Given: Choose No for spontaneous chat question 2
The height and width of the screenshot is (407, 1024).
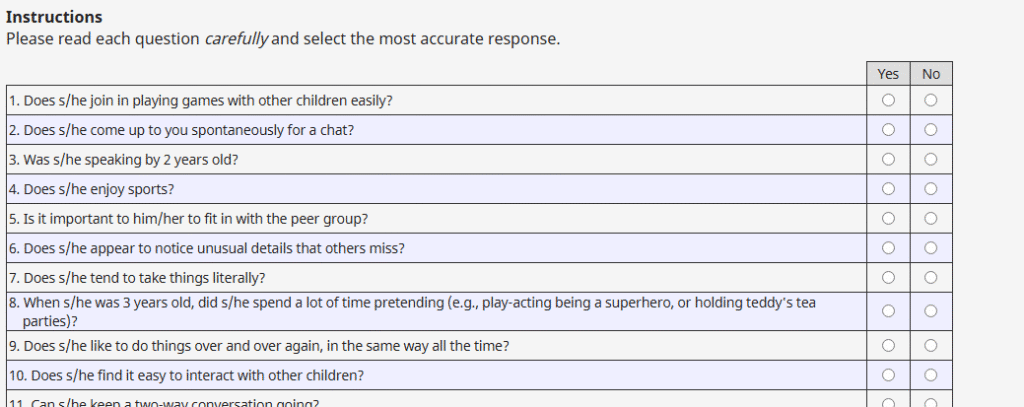Looking at the screenshot, I should point(931,129).
